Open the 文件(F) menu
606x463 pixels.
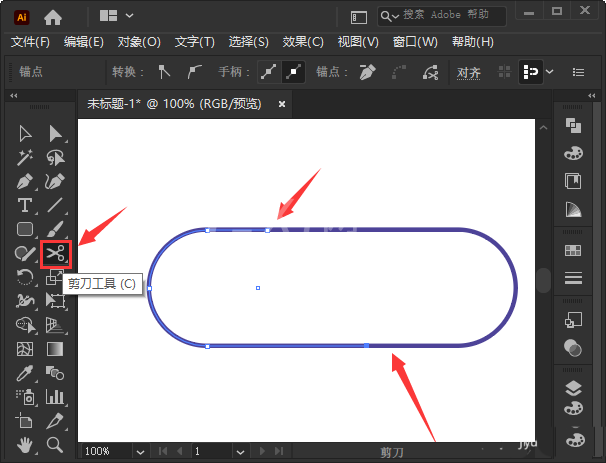click(30, 42)
